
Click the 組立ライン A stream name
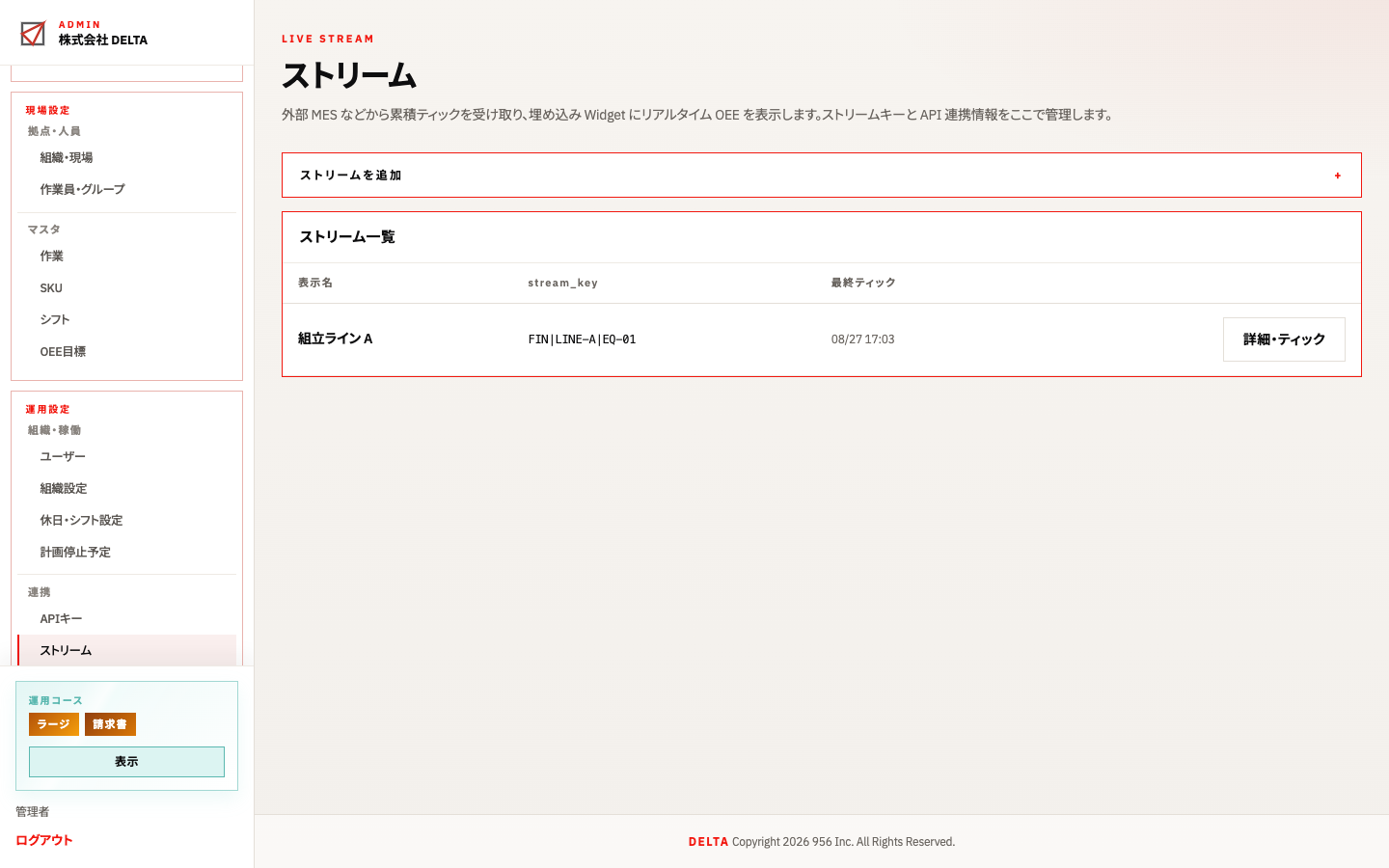click(x=336, y=339)
